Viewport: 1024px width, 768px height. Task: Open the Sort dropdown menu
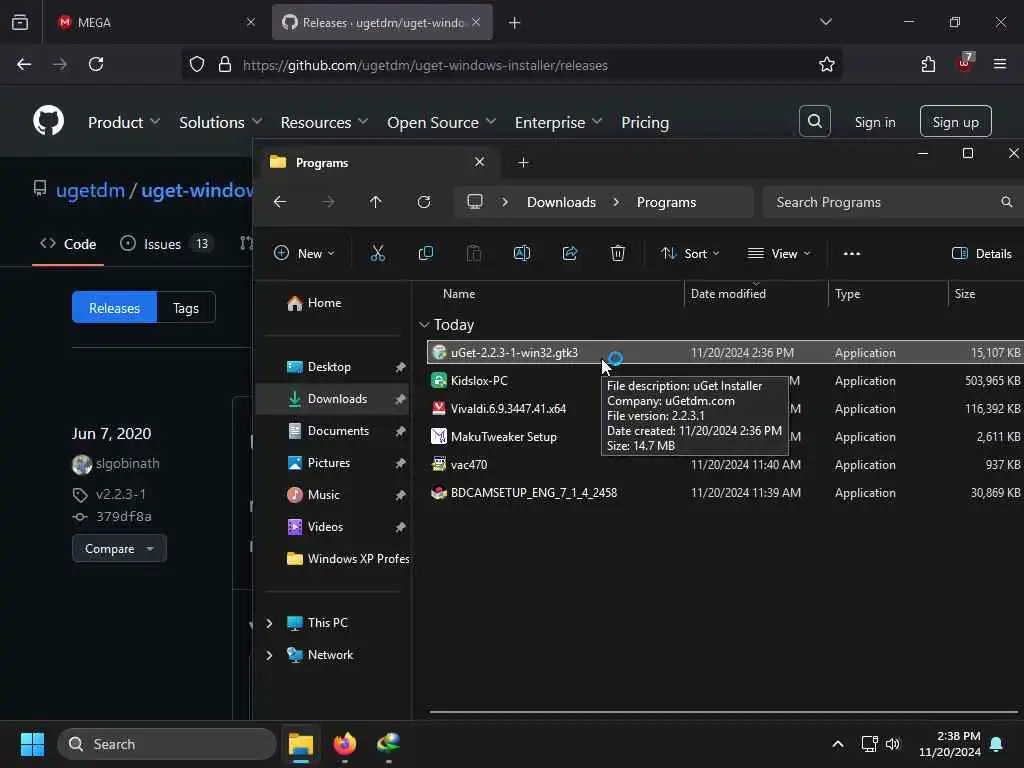click(x=690, y=253)
